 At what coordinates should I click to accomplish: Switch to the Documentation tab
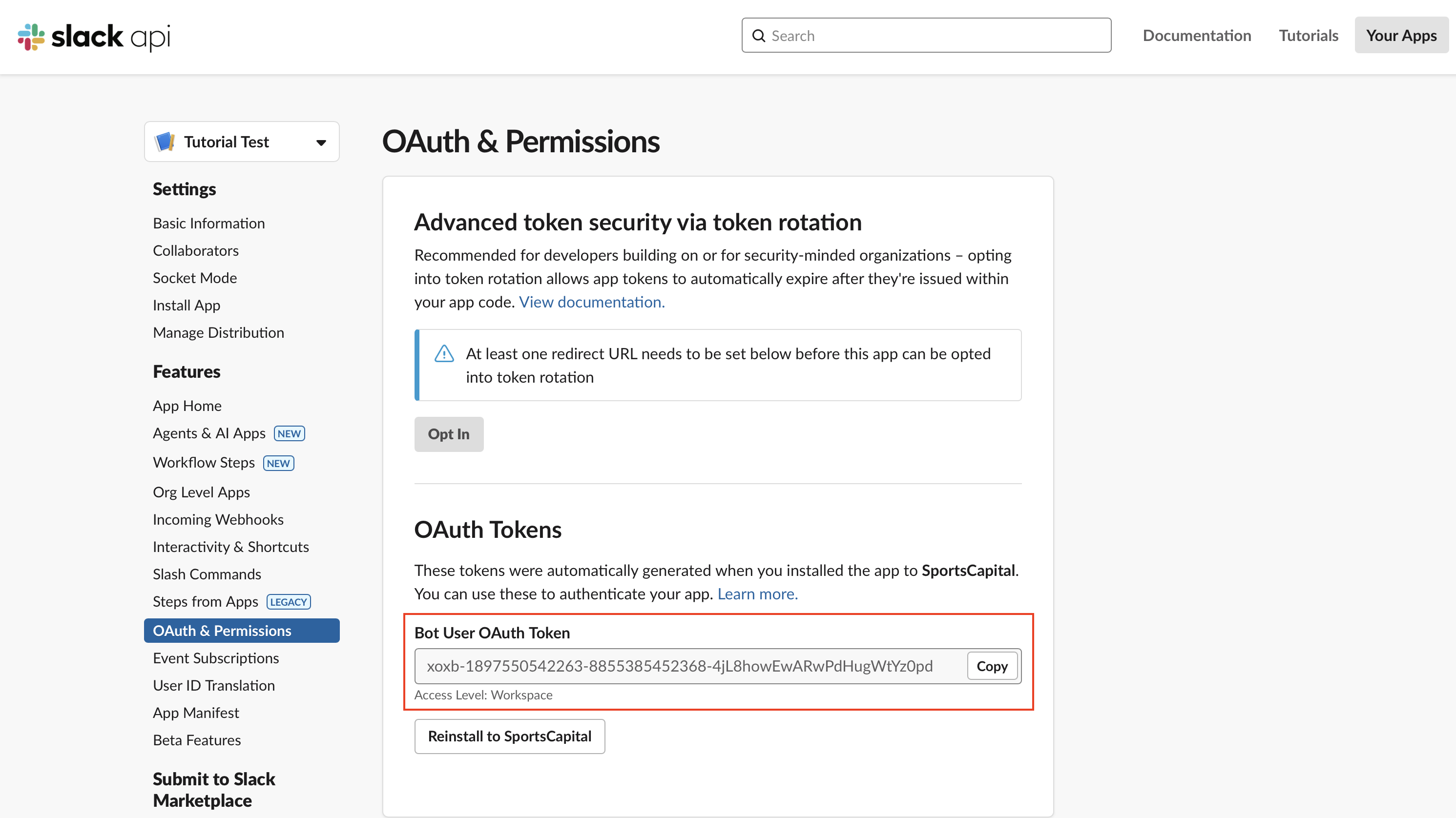tap(1197, 35)
